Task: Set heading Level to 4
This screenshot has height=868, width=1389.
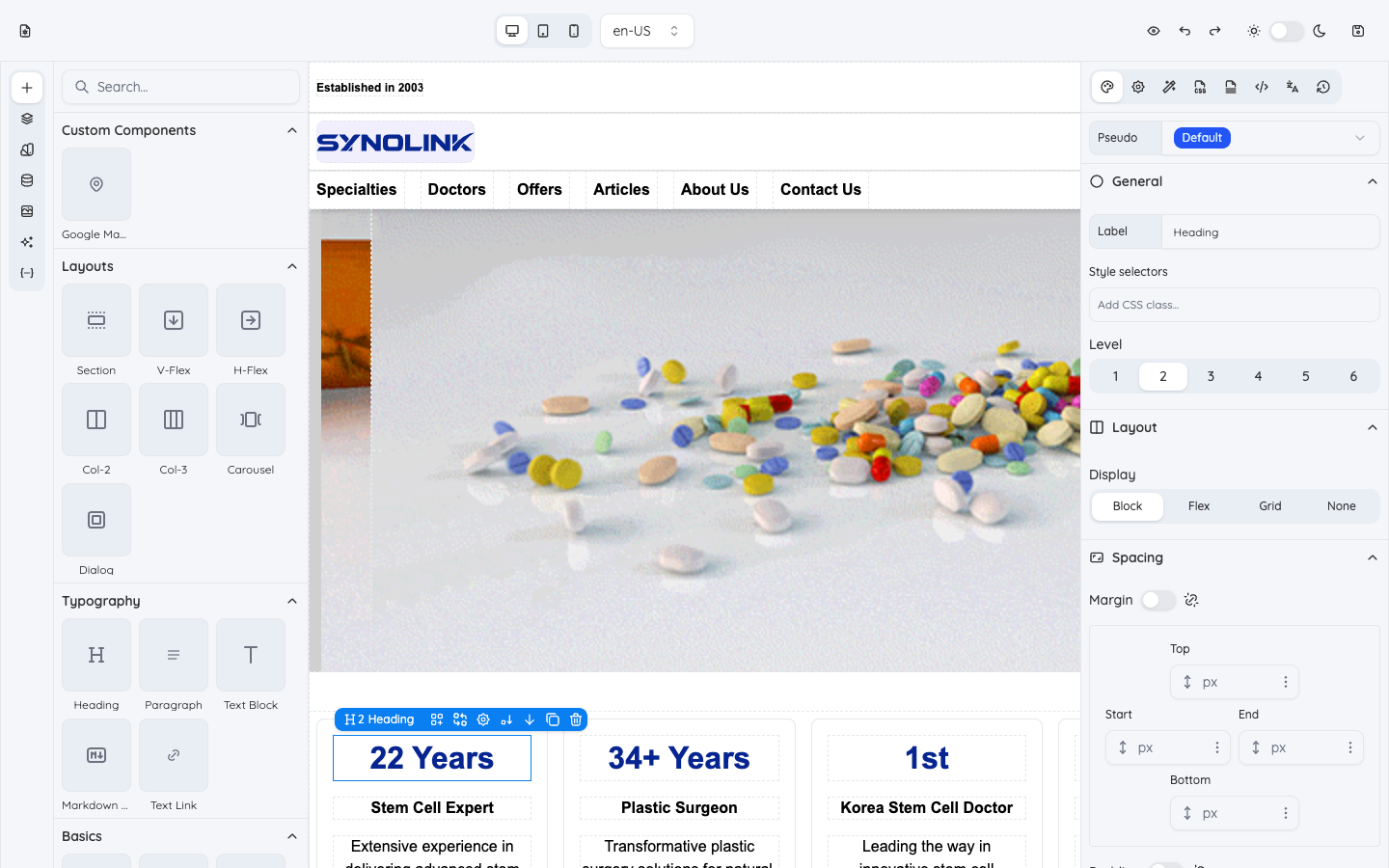Action: [1258, 376]
